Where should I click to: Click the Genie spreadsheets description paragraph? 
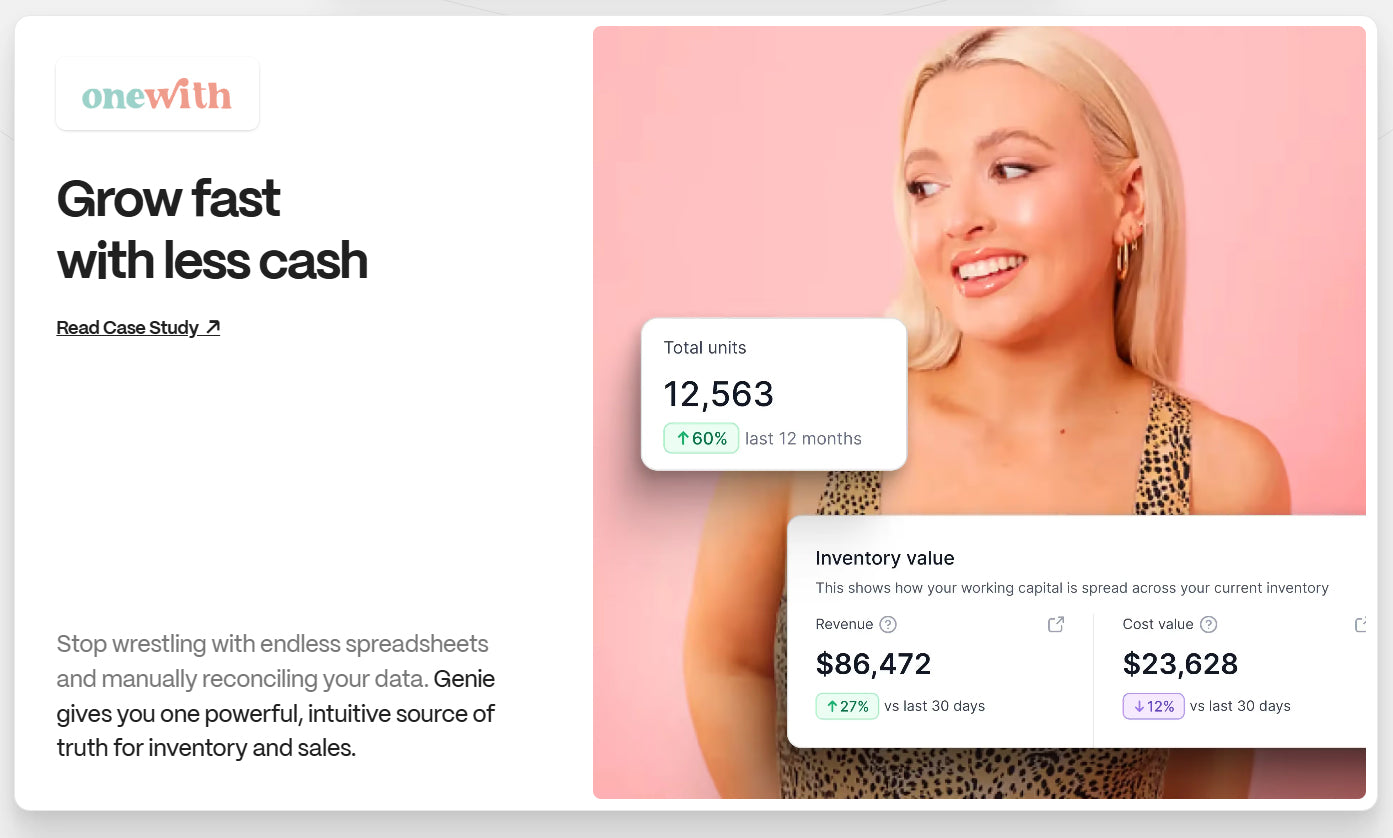click(276, 696)
